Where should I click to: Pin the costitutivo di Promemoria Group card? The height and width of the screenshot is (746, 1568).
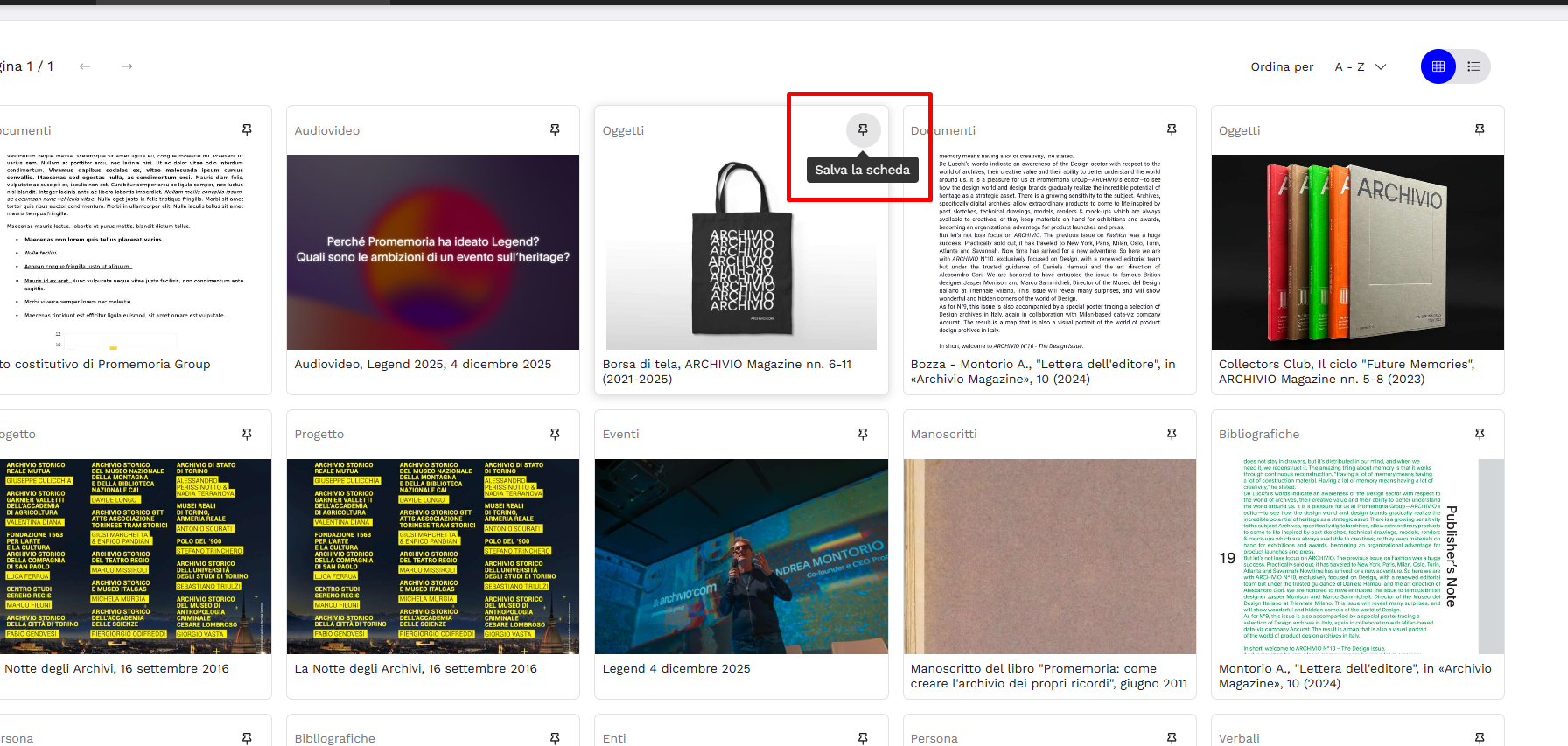tap(247, 130)
